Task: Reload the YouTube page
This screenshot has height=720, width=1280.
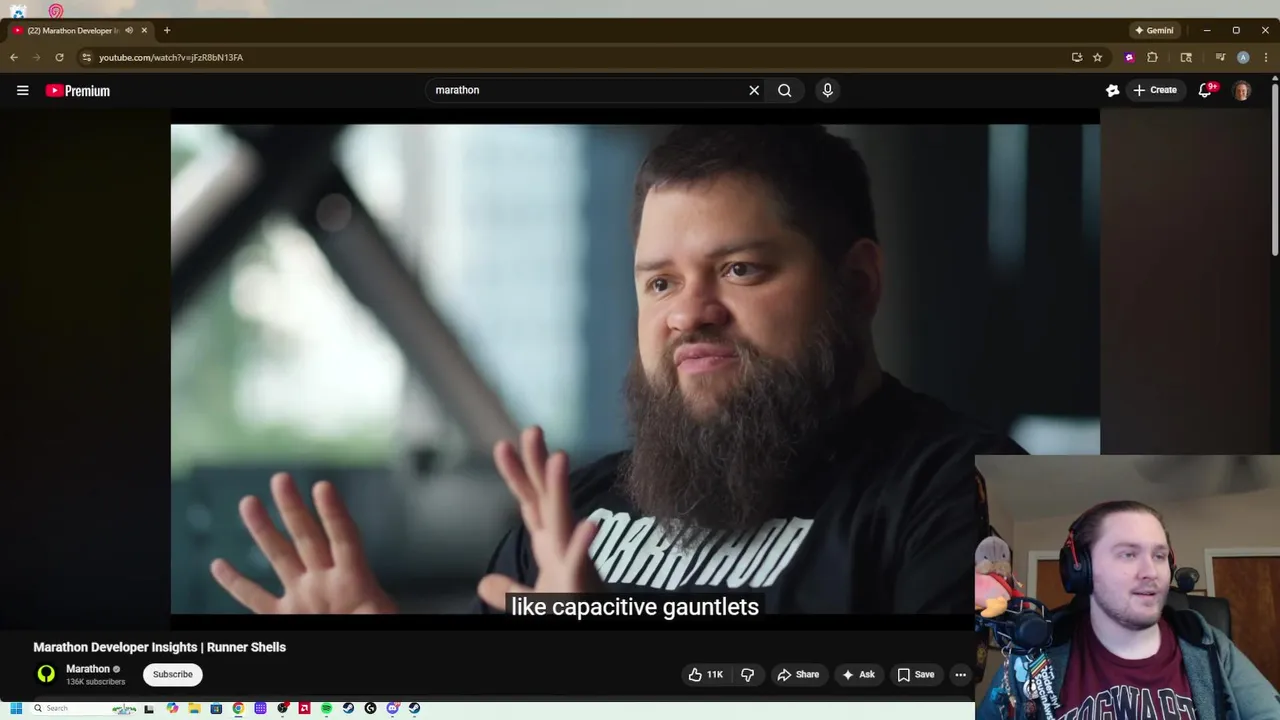Action: coord(60,57)
